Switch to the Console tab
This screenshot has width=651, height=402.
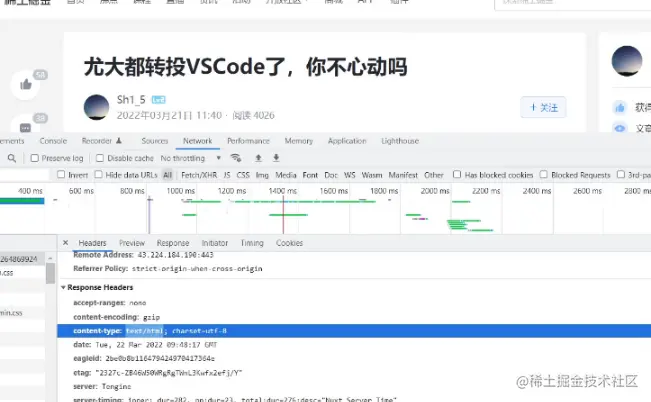53,141
